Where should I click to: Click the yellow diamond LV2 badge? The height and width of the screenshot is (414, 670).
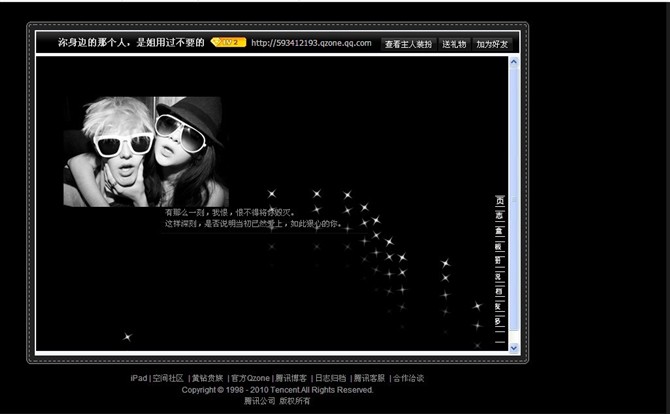[x=228, y=43]
